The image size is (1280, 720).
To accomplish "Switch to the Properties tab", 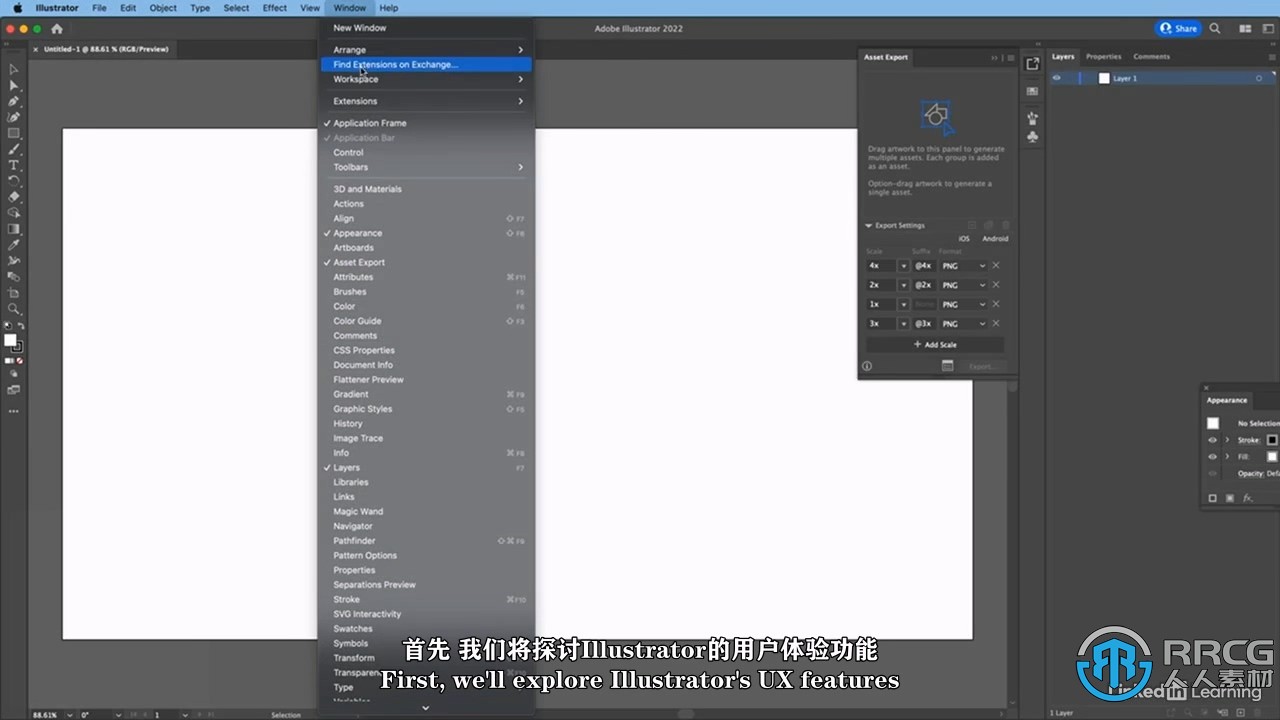I will [1104, 57].
